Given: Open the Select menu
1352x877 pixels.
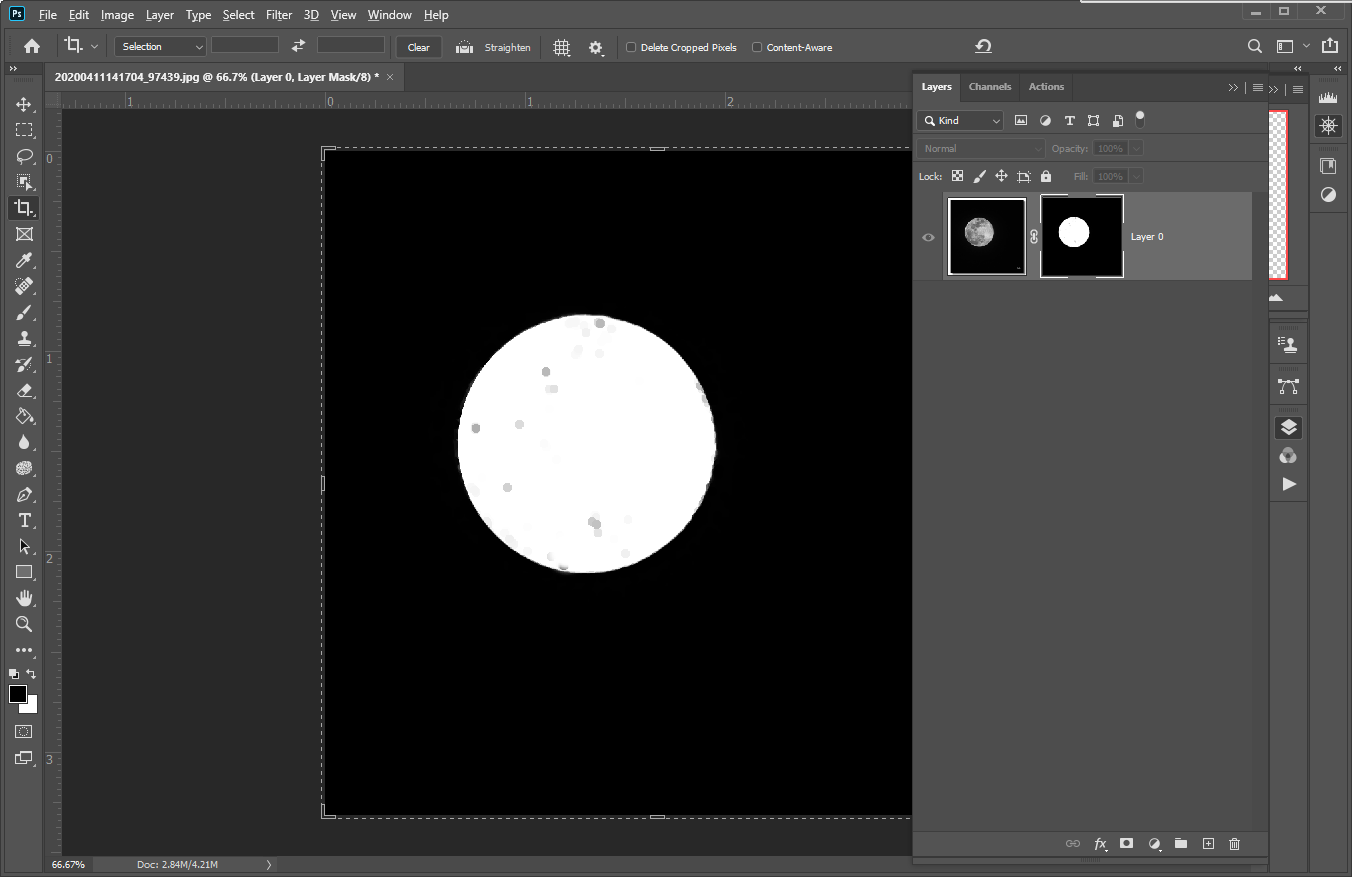Looking at the screenshot, I should point(238,15).
